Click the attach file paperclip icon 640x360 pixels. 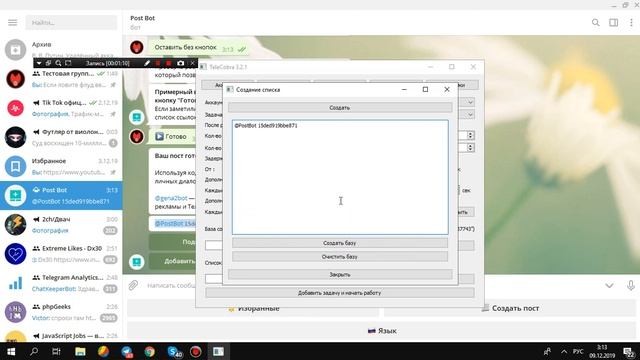tap(133, 285)
